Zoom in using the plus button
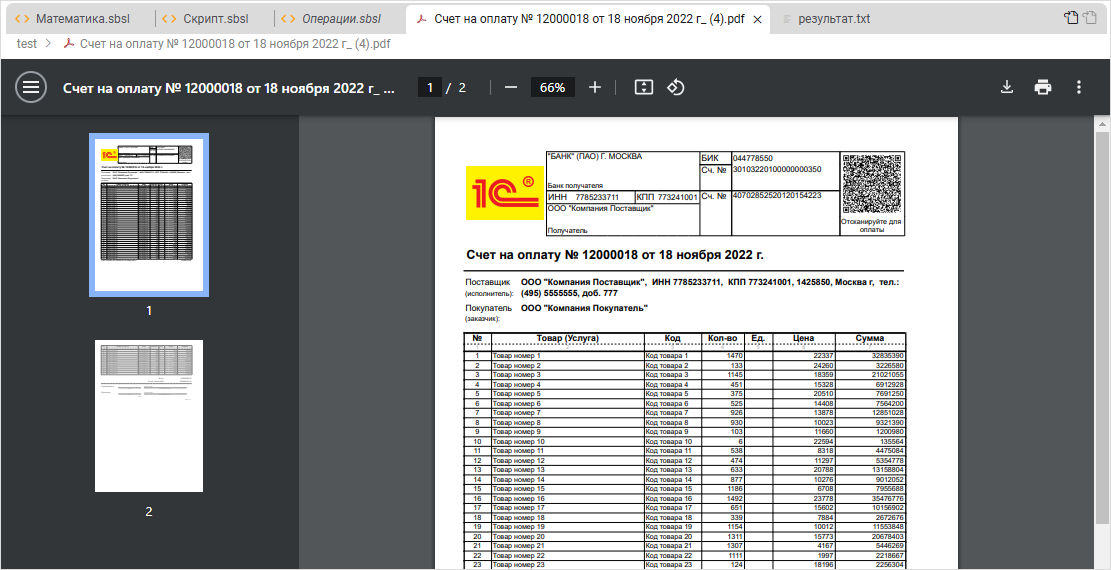The height and width of the screenshot is (570, 1111). (x=595, y=87)
